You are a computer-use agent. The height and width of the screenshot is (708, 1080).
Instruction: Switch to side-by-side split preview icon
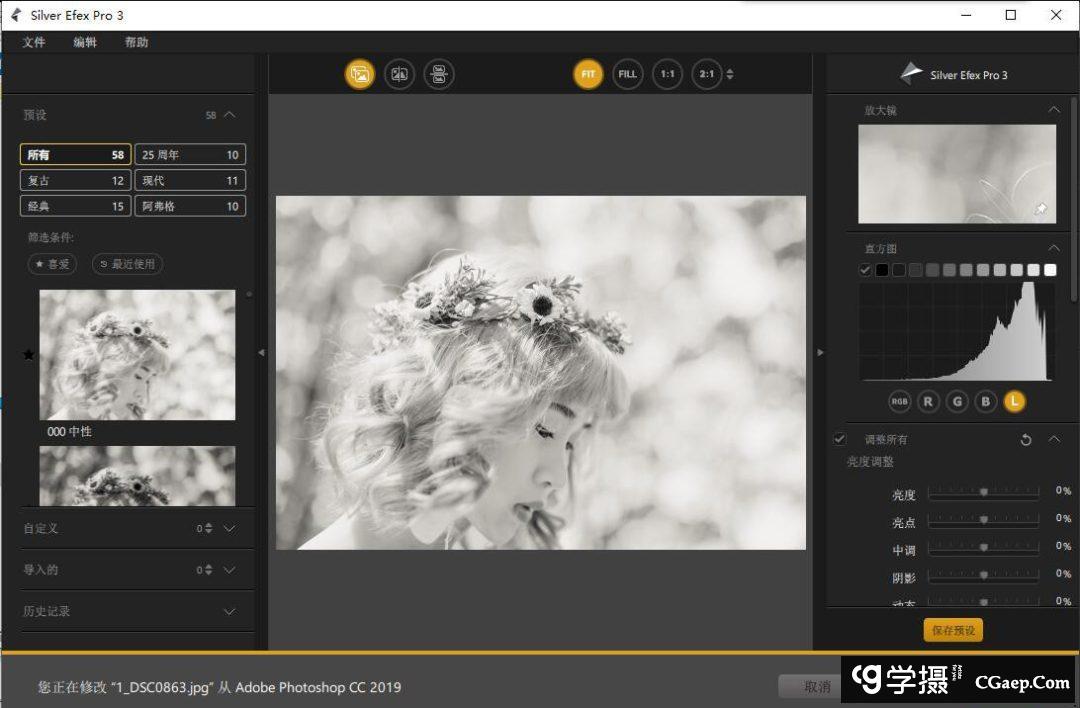point(399,74)
